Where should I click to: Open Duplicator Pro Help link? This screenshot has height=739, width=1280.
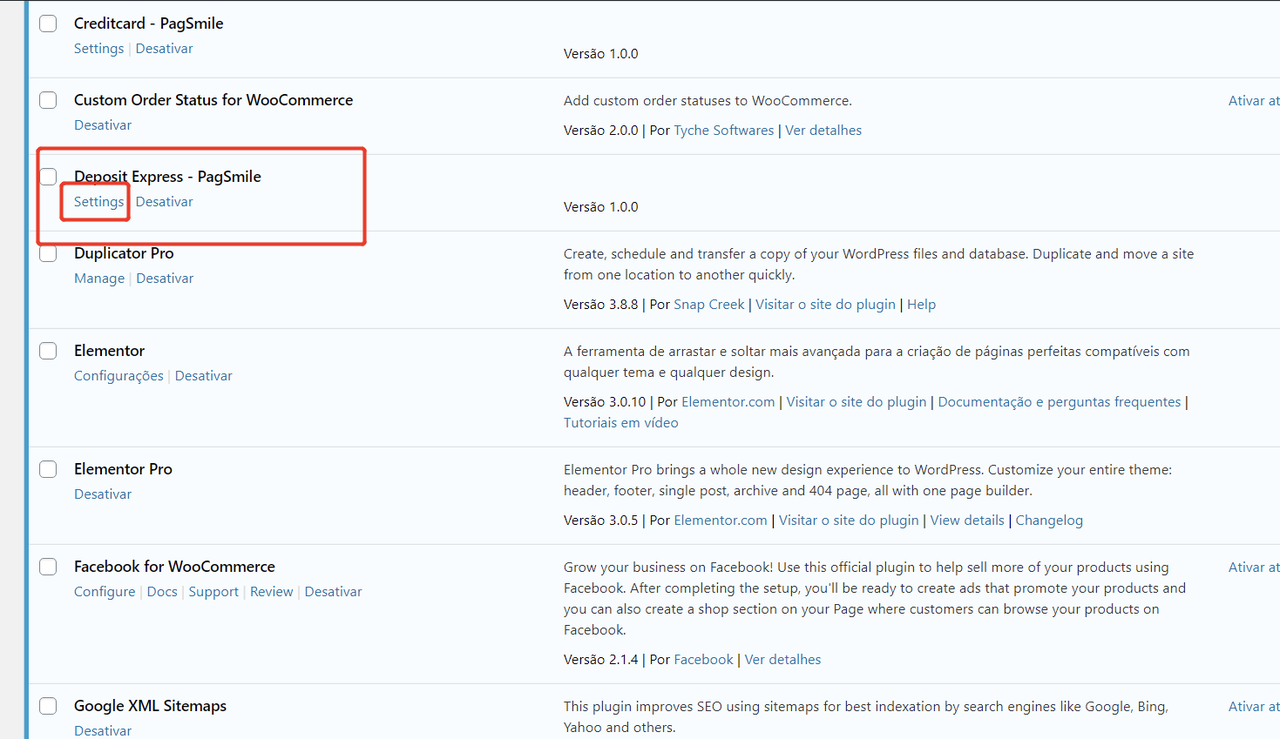[x=921, y=305]
